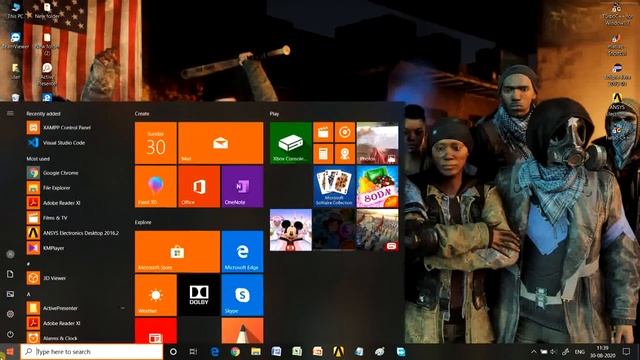The image size is (640, 360).
Task: Open the volume control in system tray
Action: [x=553, y=351]
